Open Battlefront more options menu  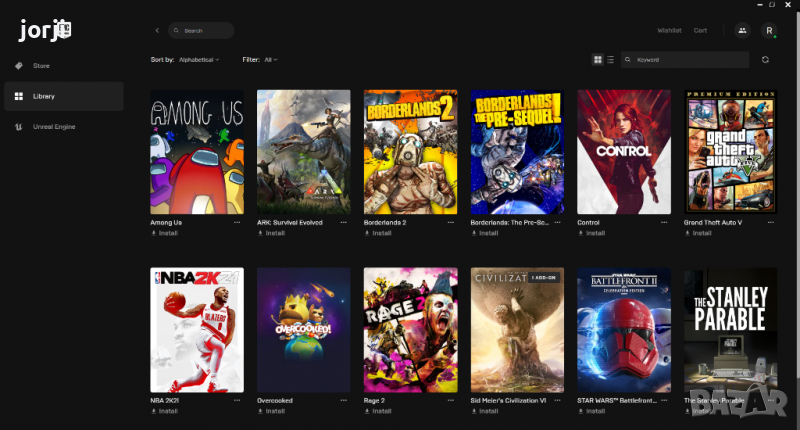pyautogui.click(x=664, y=400)
